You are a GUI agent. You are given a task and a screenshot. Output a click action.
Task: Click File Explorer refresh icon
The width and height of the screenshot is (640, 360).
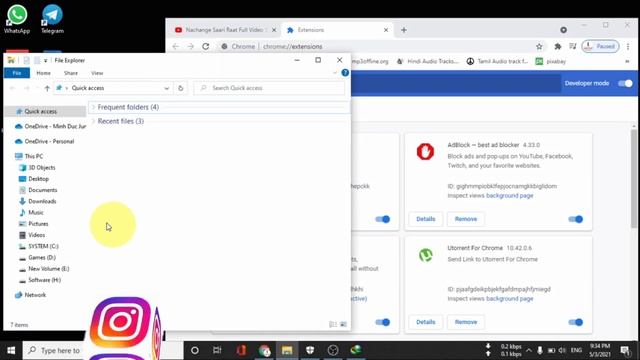(x=180, y=88)
